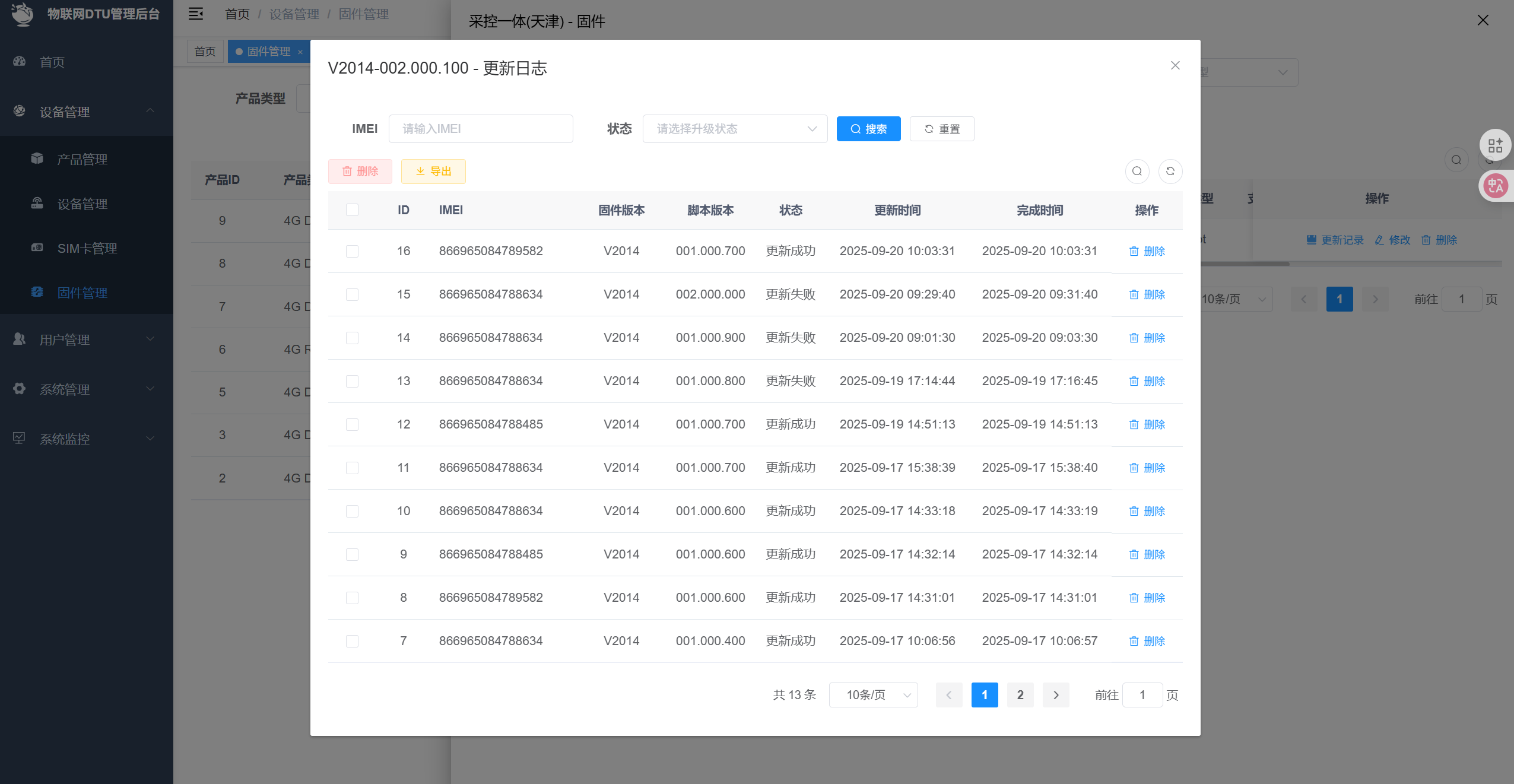Click background drawer search circle icon
Viewport: 1514px width, 784px height.
pos(1456,160)
